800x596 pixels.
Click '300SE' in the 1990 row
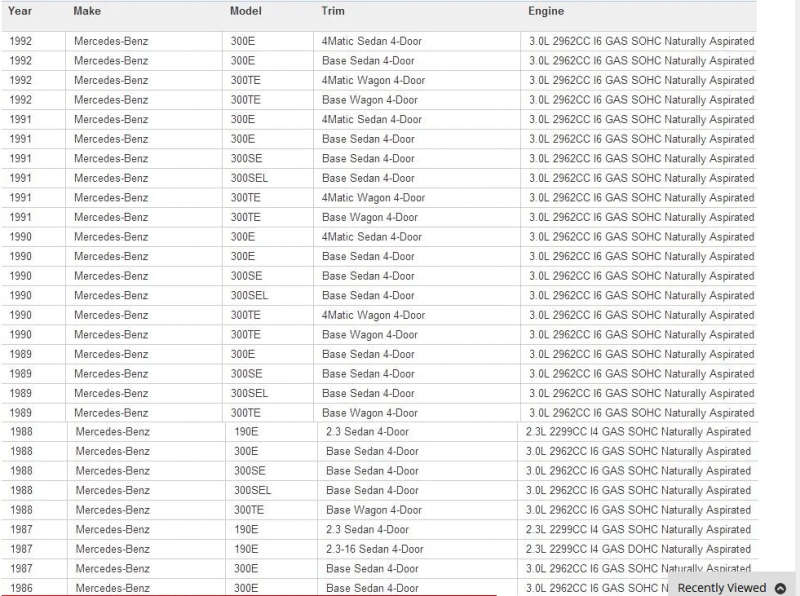point(246,276)
